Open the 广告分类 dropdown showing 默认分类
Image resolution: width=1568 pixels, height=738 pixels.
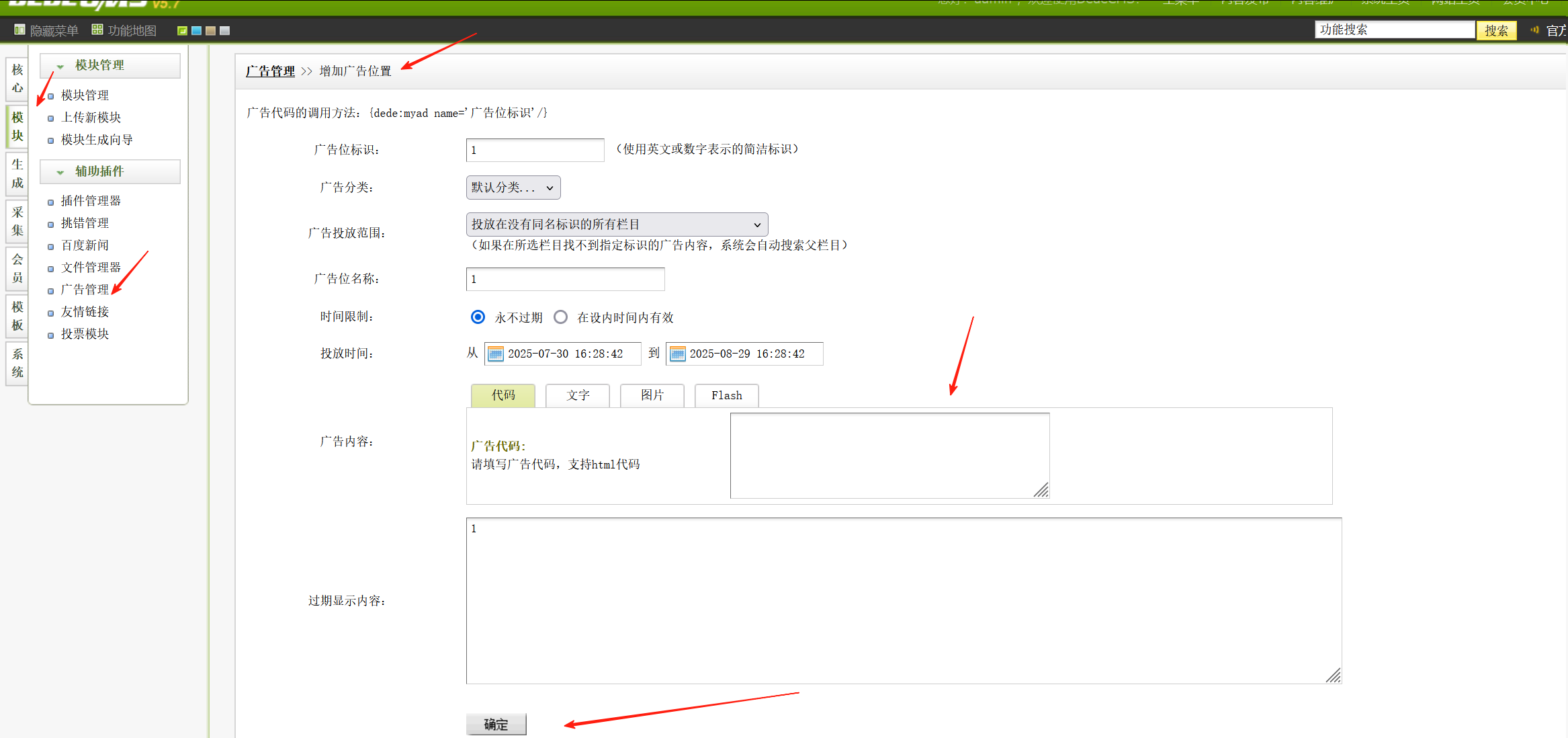click(x=513, y=188)
